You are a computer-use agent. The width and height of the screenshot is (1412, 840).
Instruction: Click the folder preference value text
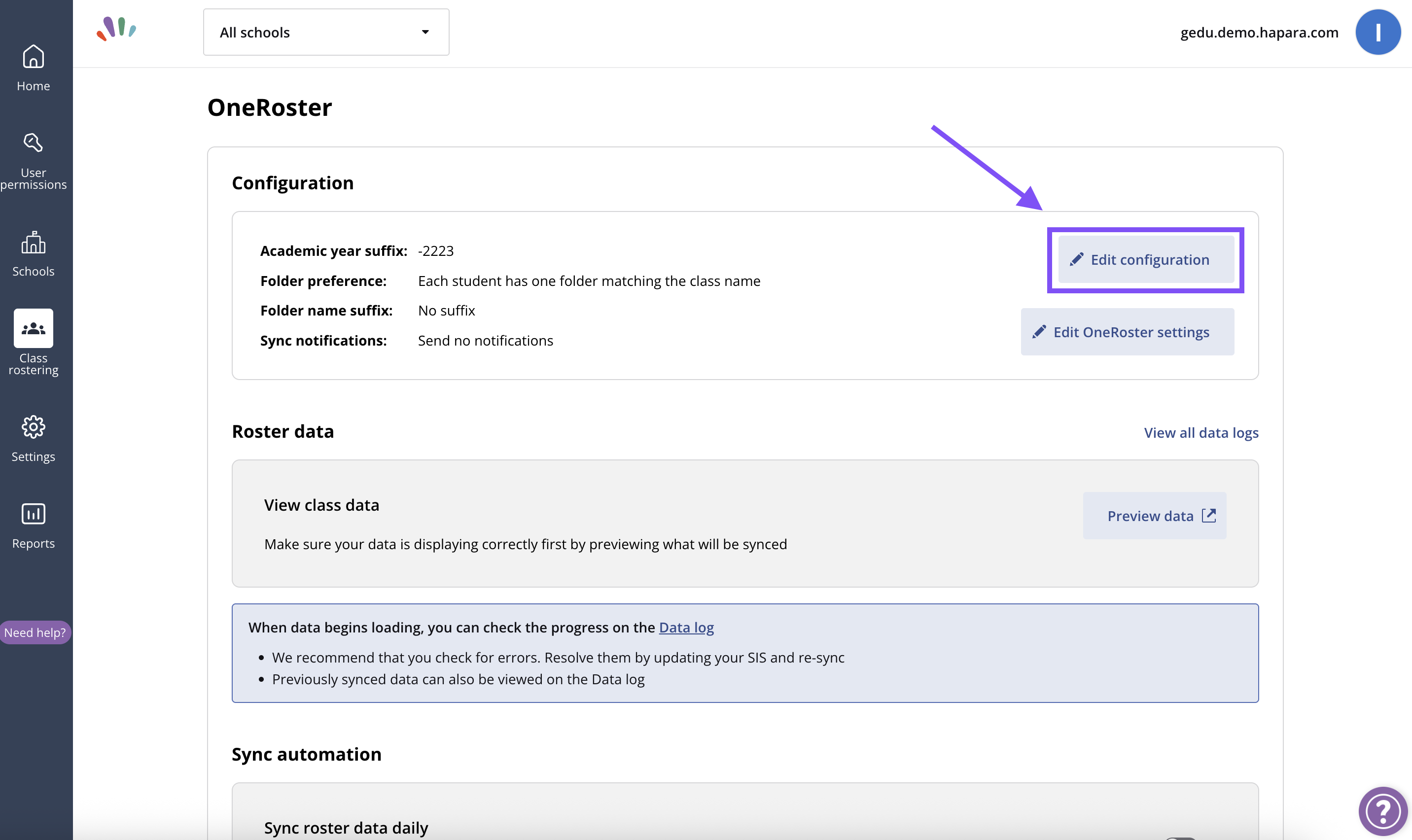[x=589, y=281]
